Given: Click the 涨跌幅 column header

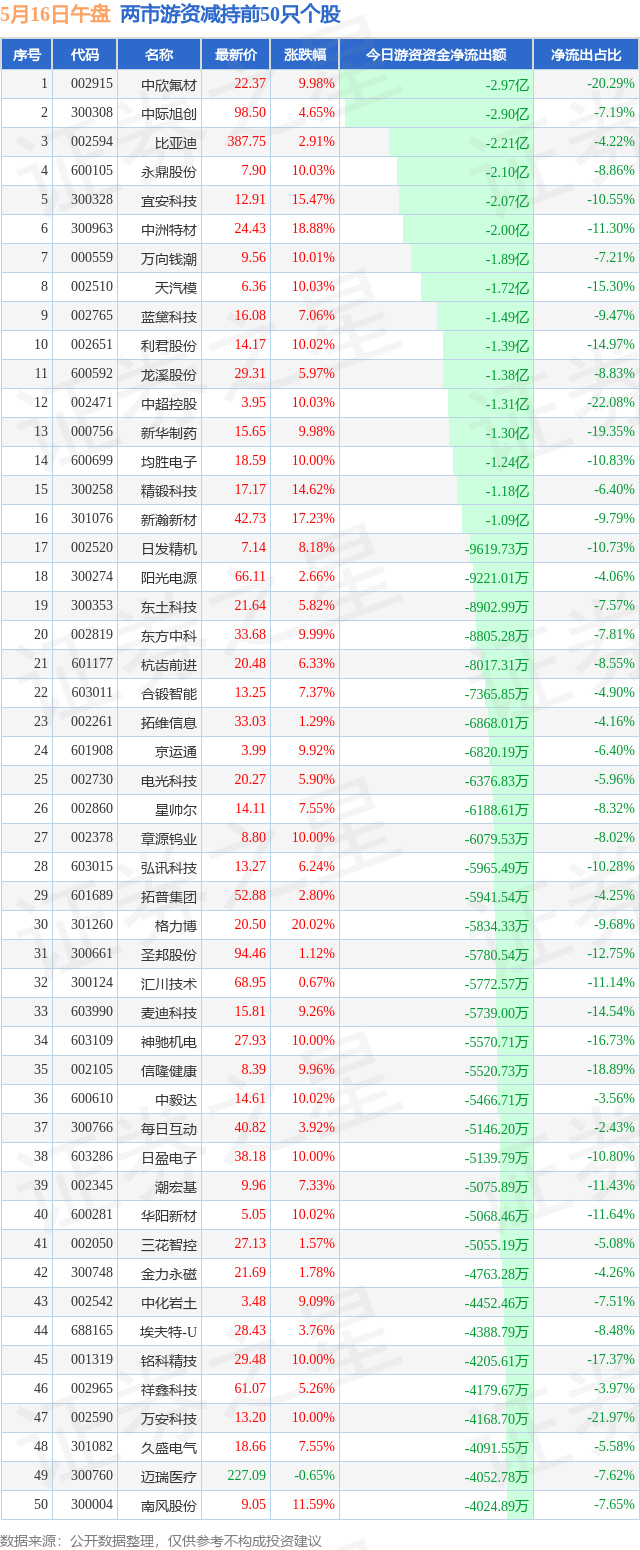Looking at the screenshot, I should (305, 55).
